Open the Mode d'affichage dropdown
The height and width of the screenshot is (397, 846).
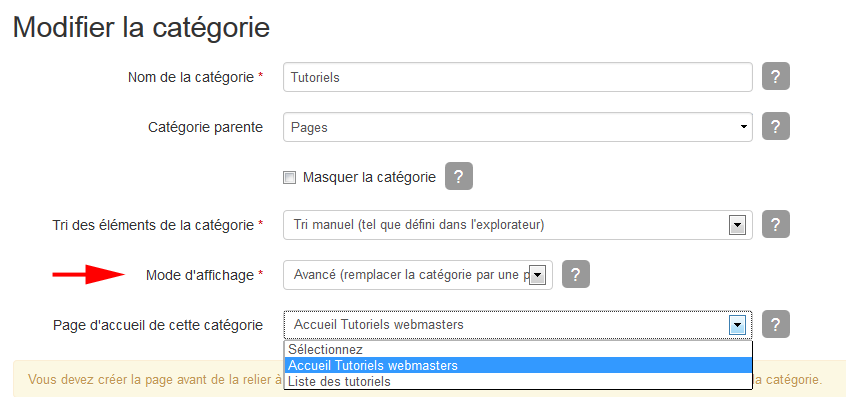click(x=418, y=275)
